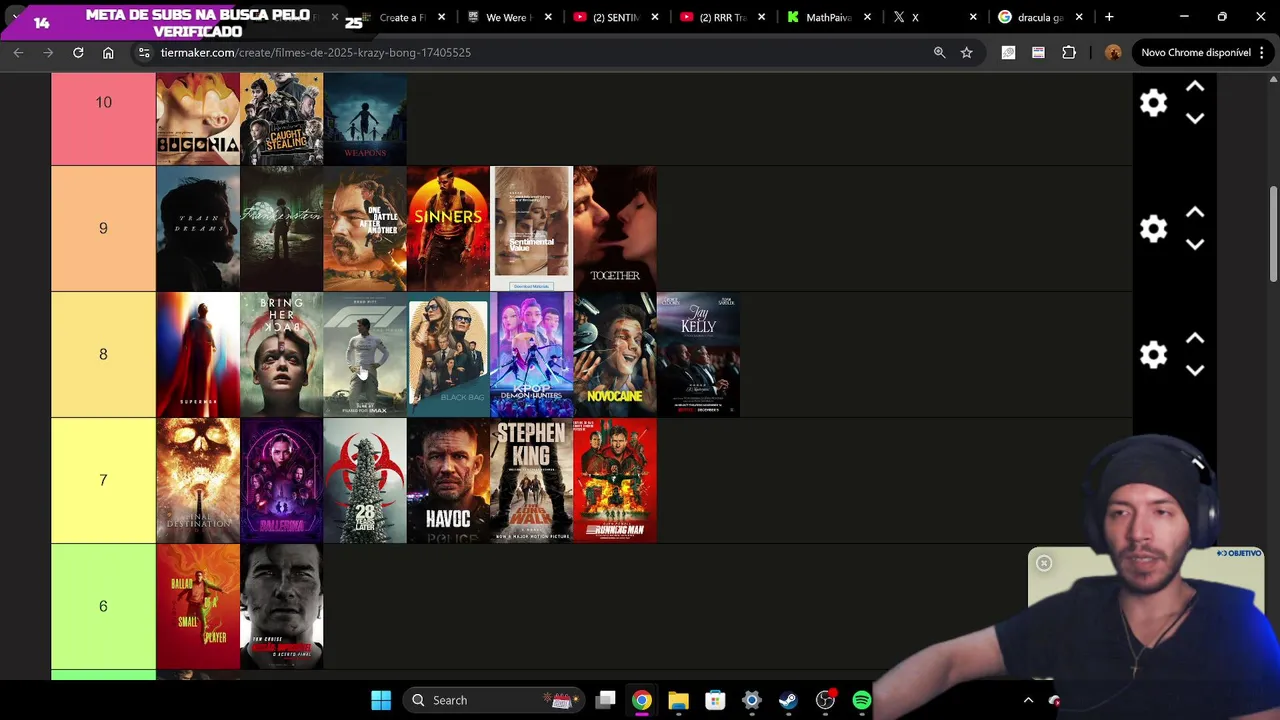Screen dimensions: 1280x720
Task: Select the Train Dreams poster
Action: pos(198,228)
